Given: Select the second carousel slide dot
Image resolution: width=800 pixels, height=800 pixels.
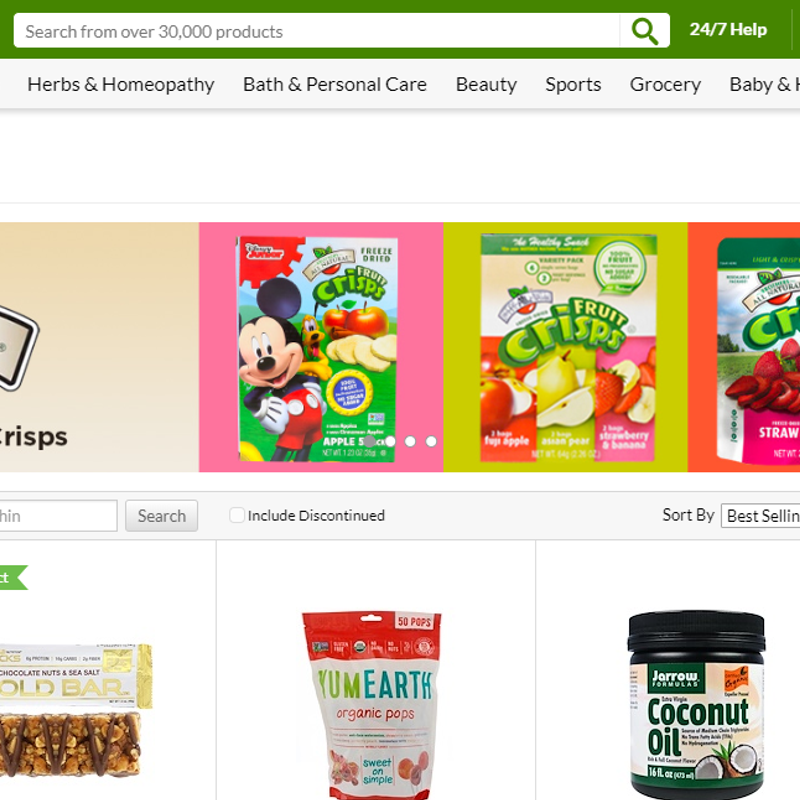Looking at the screenshot, I should (390, 441).
